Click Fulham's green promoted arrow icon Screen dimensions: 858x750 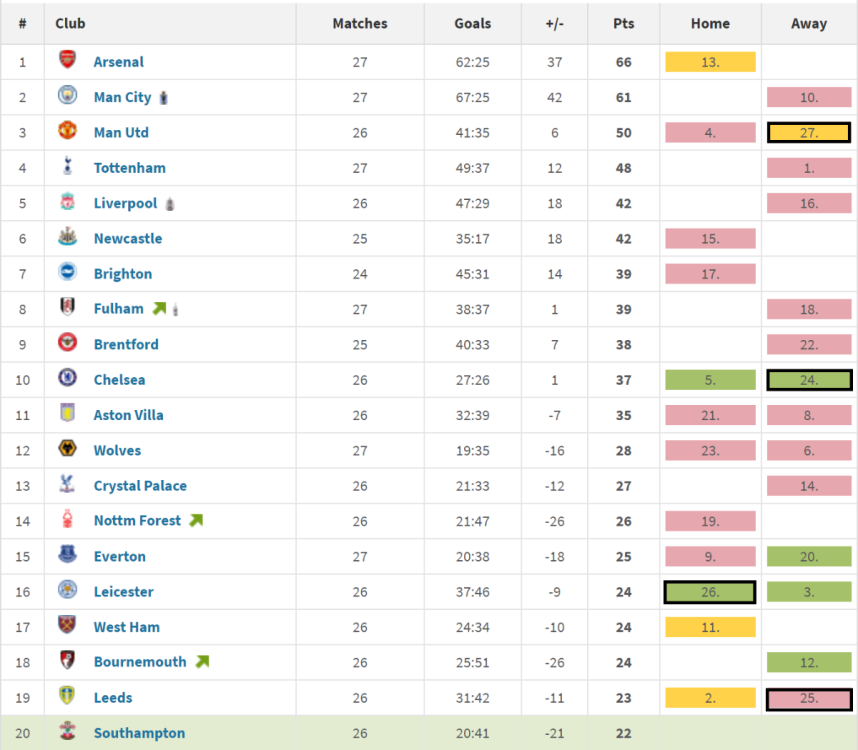pos(159,309)
